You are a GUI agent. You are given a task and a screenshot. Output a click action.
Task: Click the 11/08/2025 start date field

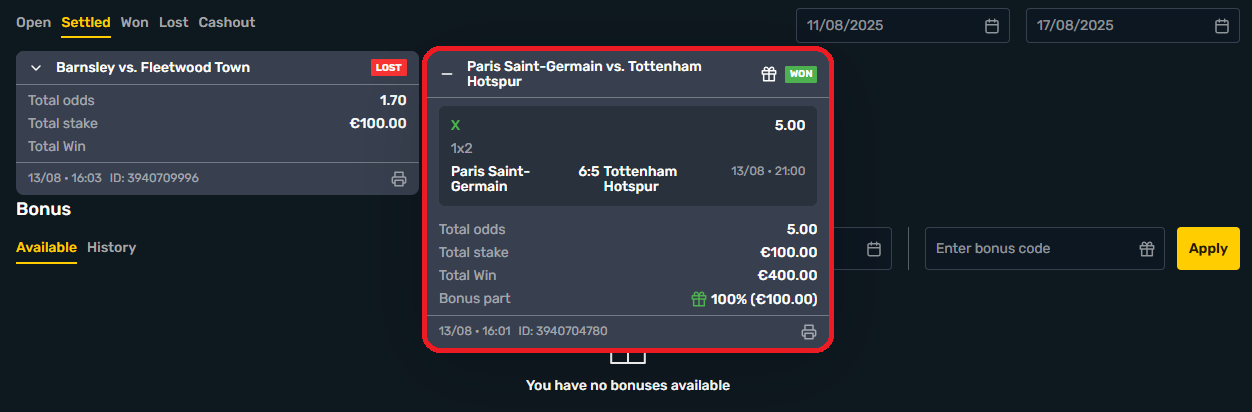coord(890,26)
